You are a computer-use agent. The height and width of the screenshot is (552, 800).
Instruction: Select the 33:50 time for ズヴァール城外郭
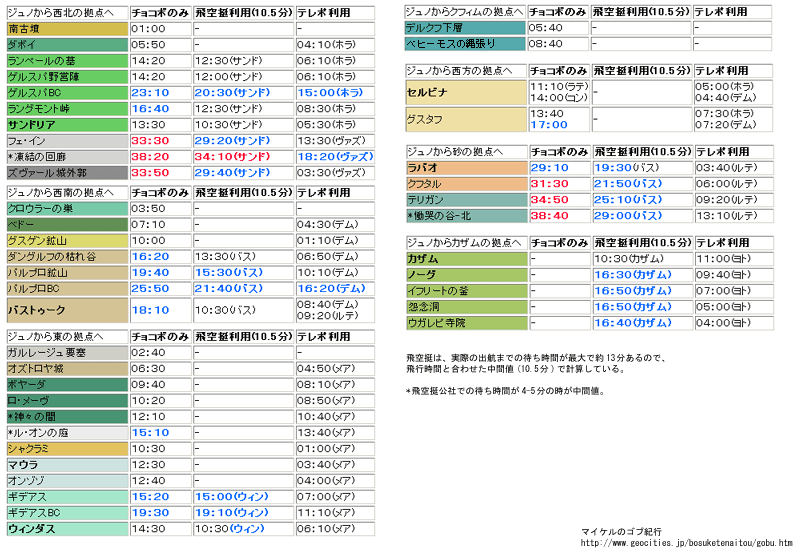pos(150,173)
